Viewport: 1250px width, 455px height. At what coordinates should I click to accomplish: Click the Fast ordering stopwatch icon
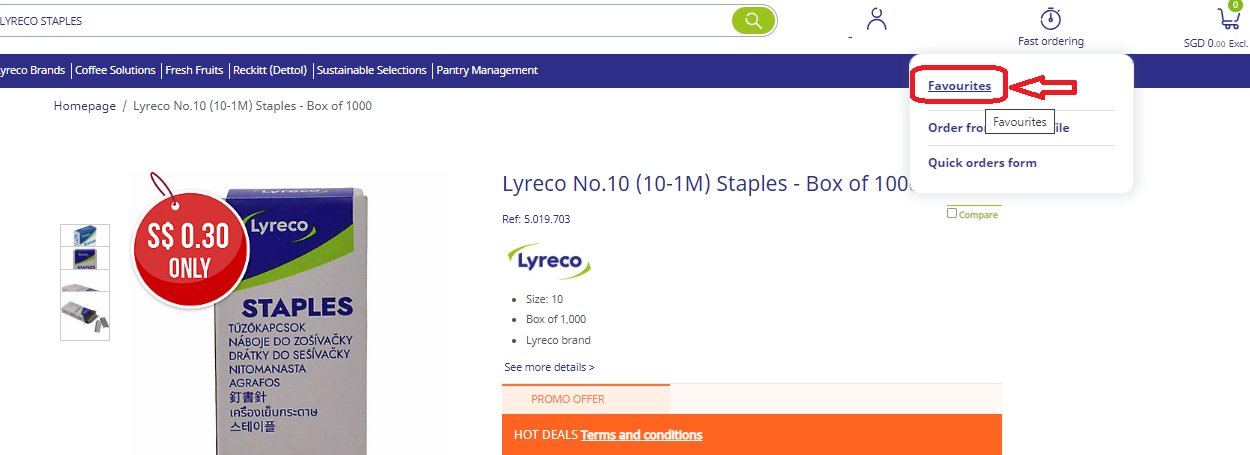click(x=1050, y=18)
